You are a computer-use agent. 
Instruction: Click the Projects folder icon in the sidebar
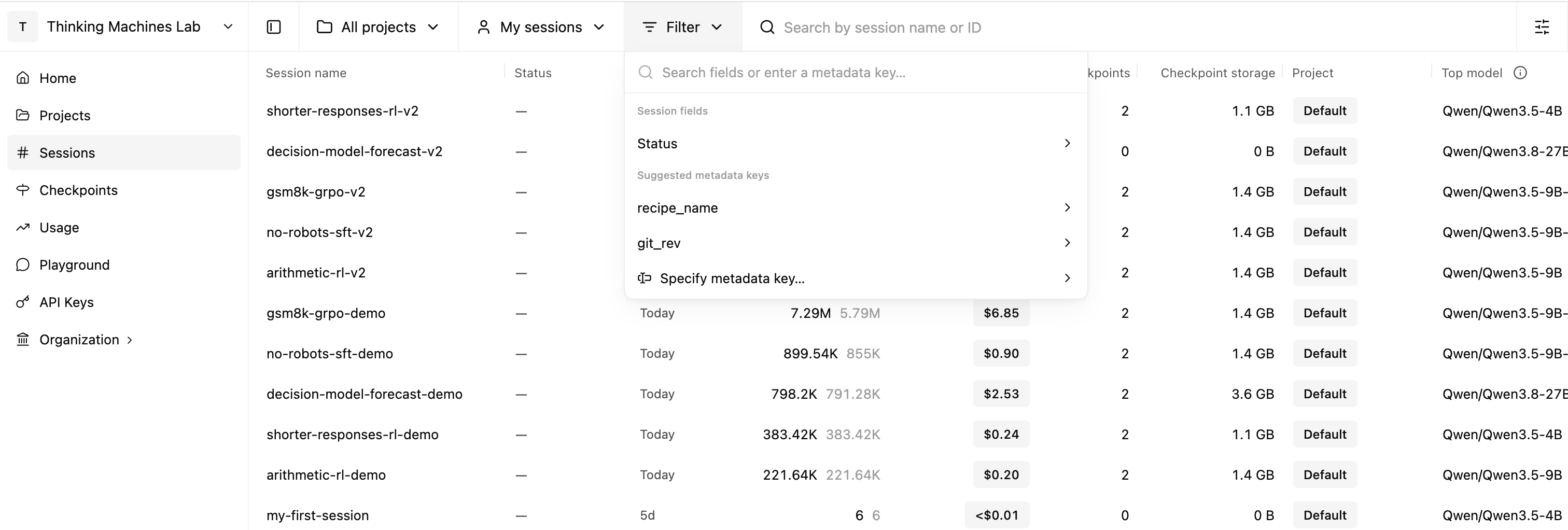[x=23, y=115]
